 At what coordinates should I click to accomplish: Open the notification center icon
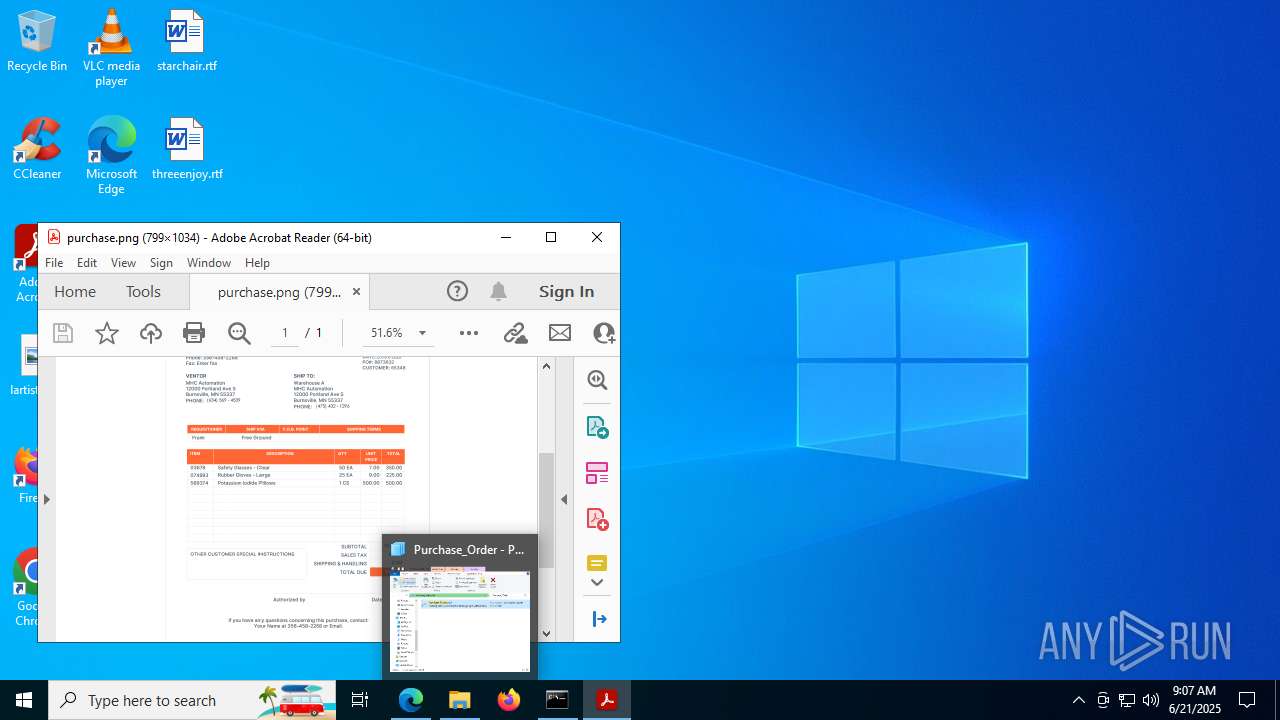[x=1247, y=700]
